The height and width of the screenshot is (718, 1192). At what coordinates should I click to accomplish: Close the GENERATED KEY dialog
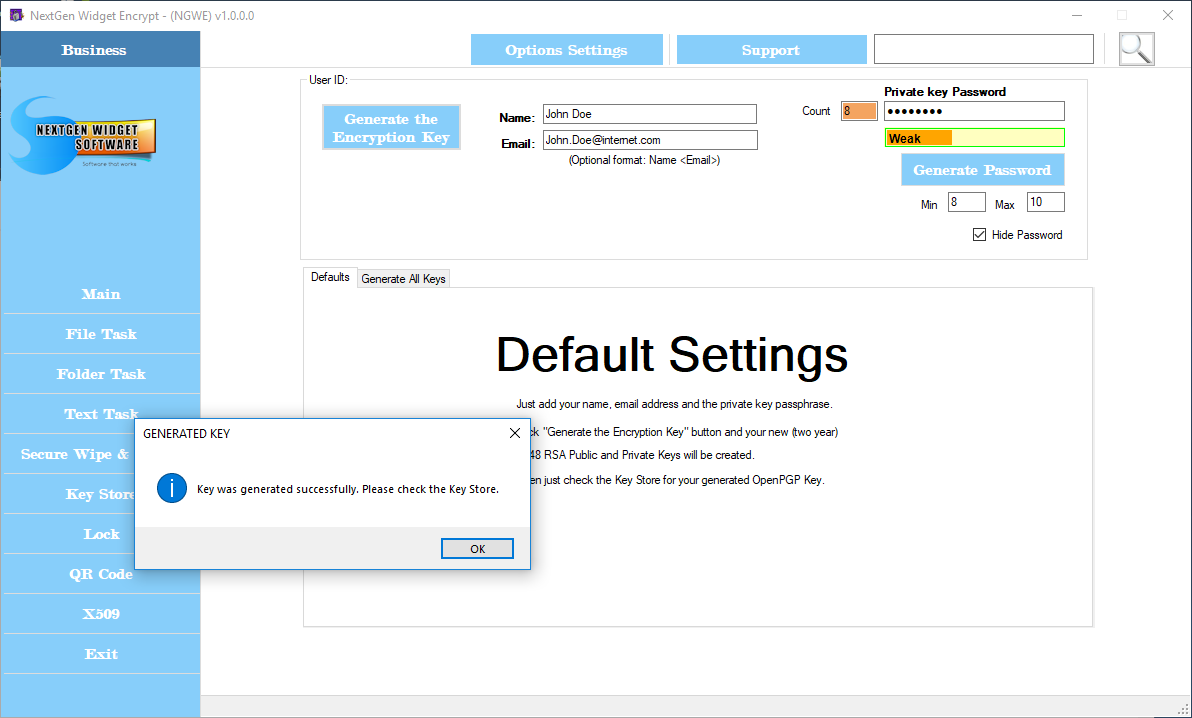tap(515, 433)
